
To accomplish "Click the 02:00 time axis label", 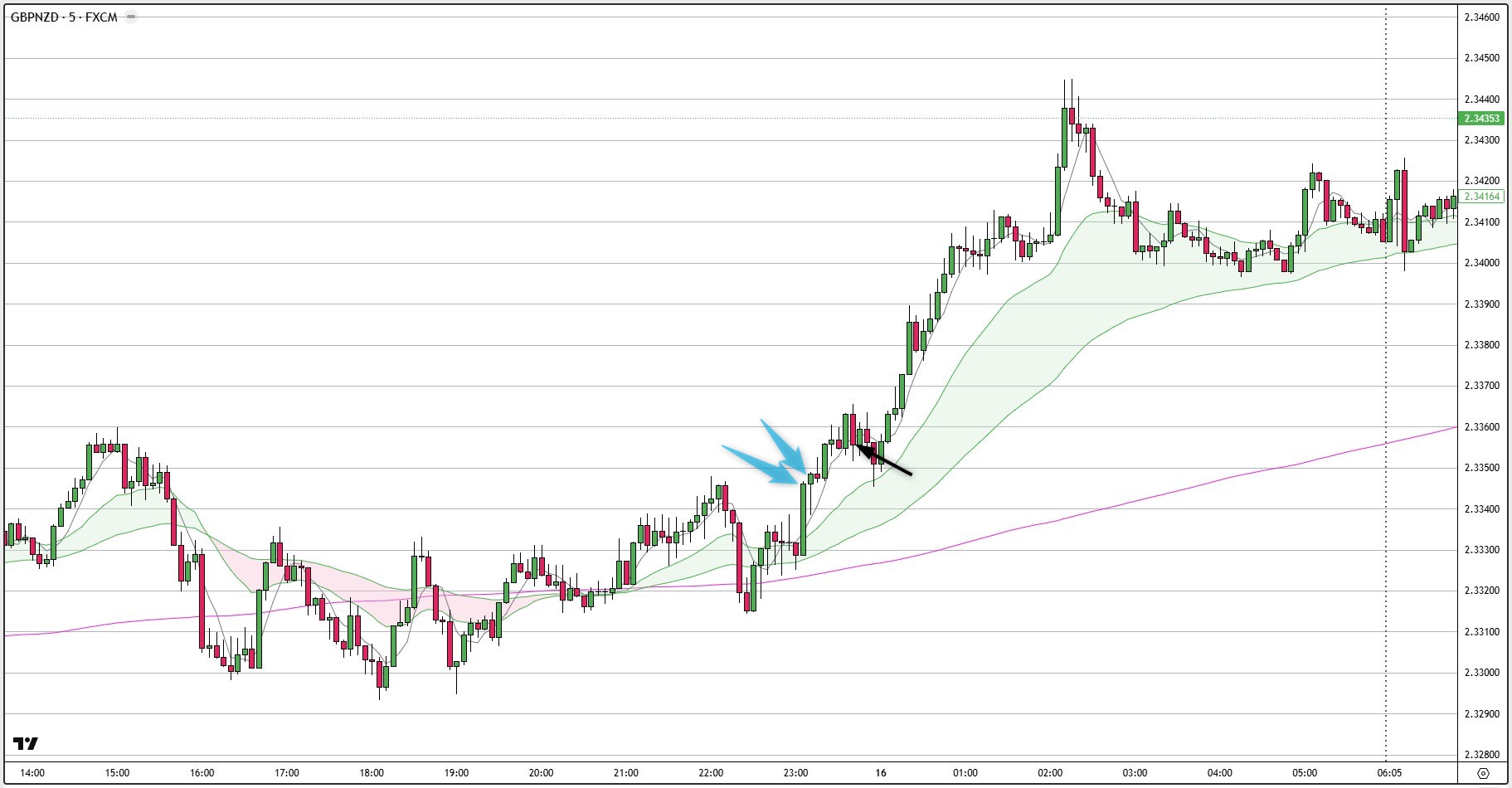I will [1049, 773].
